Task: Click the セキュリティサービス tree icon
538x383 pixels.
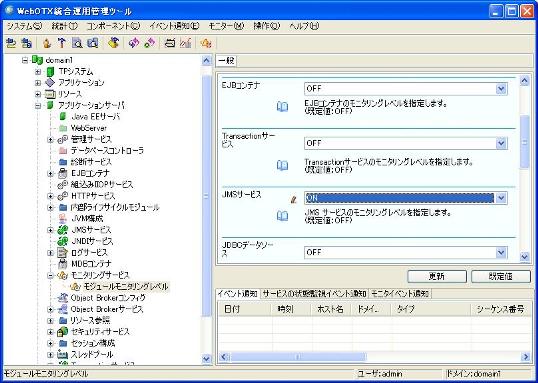Action: point(63,332)
